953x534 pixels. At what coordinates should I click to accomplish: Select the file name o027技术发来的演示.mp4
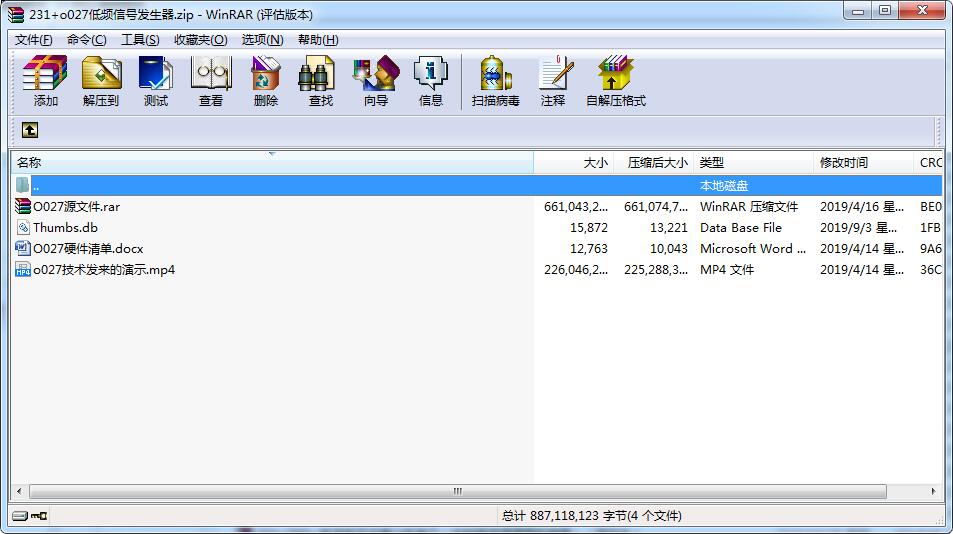[x=104, y=270]
